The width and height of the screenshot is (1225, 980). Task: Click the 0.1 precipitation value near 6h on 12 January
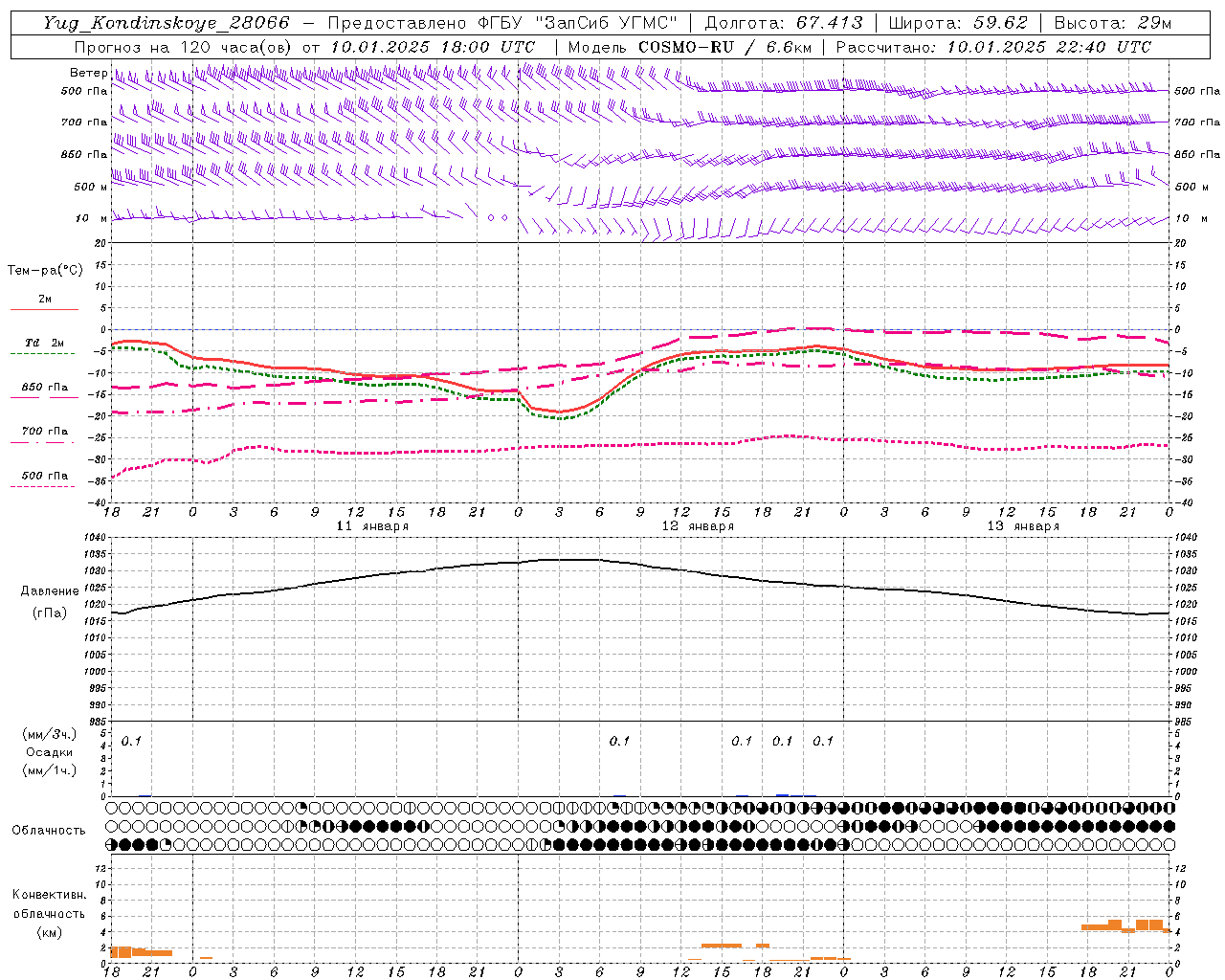click(619, 741)
